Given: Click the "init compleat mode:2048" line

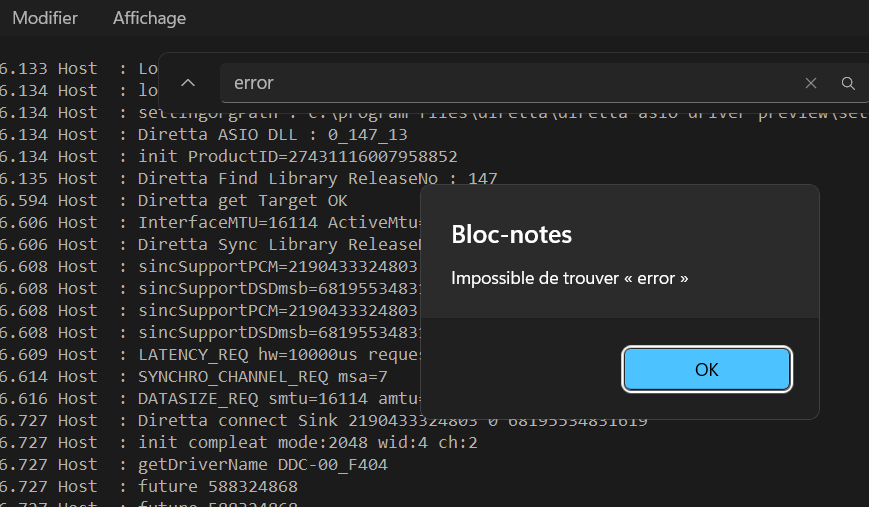Looking at the screenshot, I should point(307,443).
